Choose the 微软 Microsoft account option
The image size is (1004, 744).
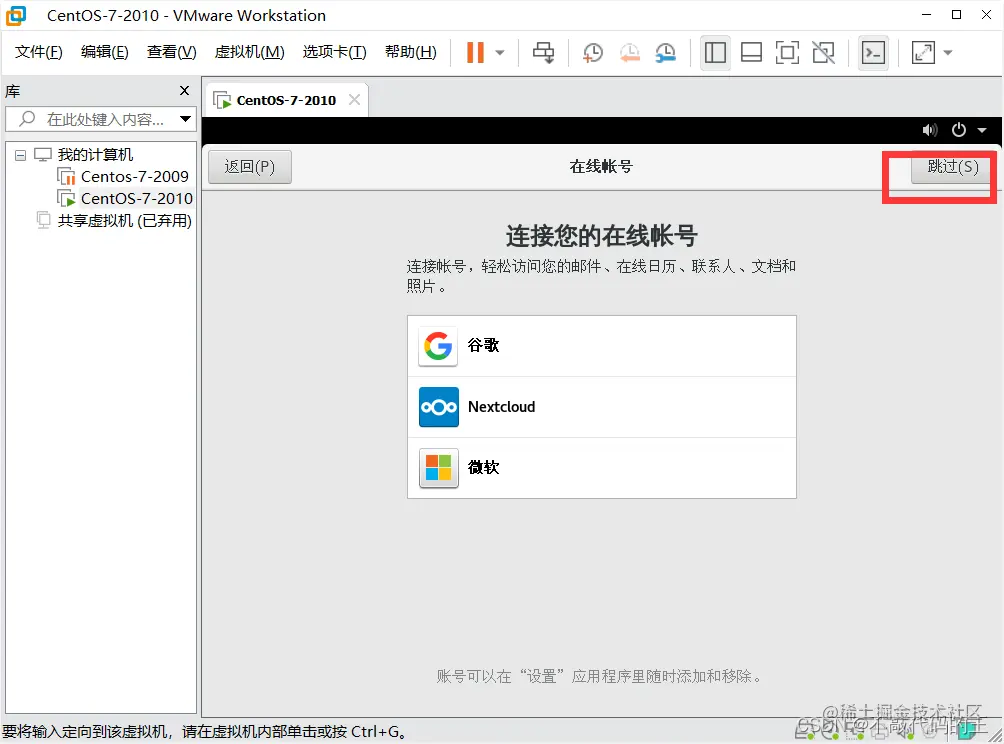pyautogui.click(x=602, y=468)
